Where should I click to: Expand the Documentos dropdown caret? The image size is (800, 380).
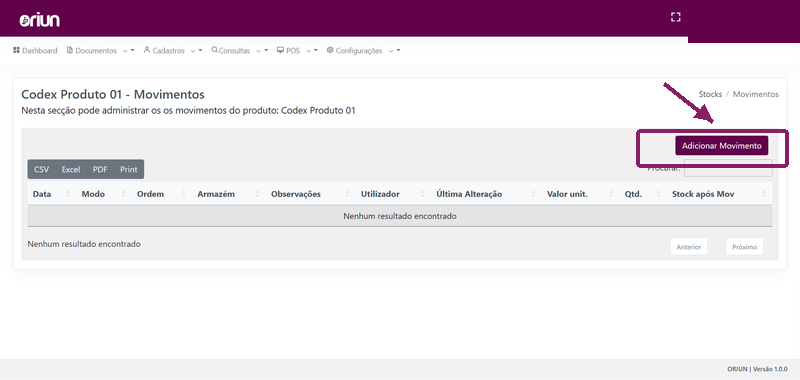(x=132, y=50)
